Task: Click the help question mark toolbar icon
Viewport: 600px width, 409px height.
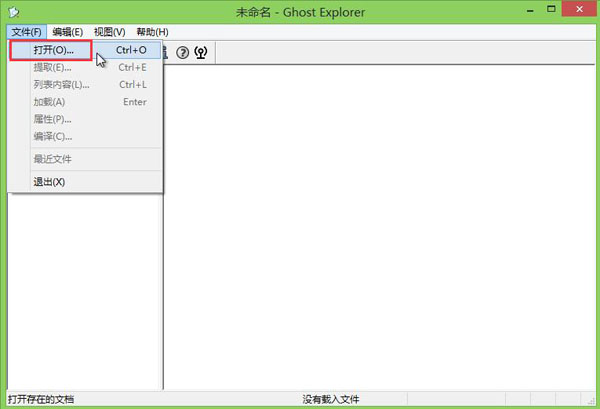Action: pos(183,52)
